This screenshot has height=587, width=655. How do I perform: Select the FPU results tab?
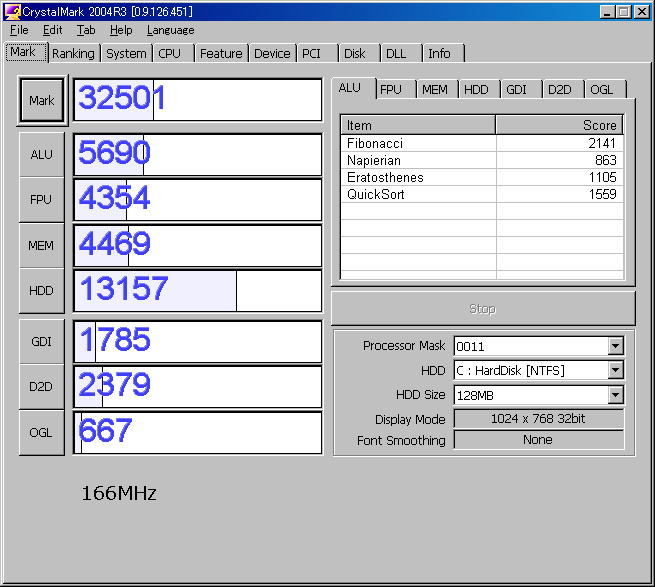[x=391, y=90]
